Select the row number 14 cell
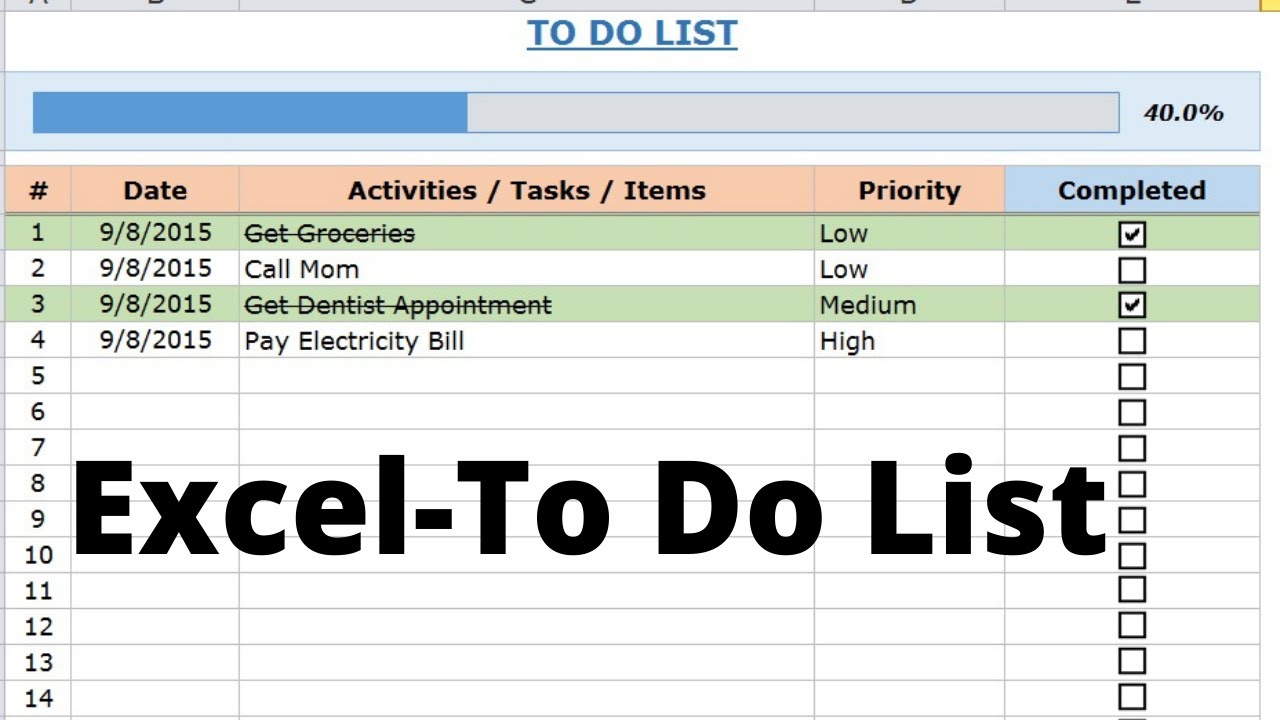The height and width of the screenshot is (720, 1280). [38, 698]
